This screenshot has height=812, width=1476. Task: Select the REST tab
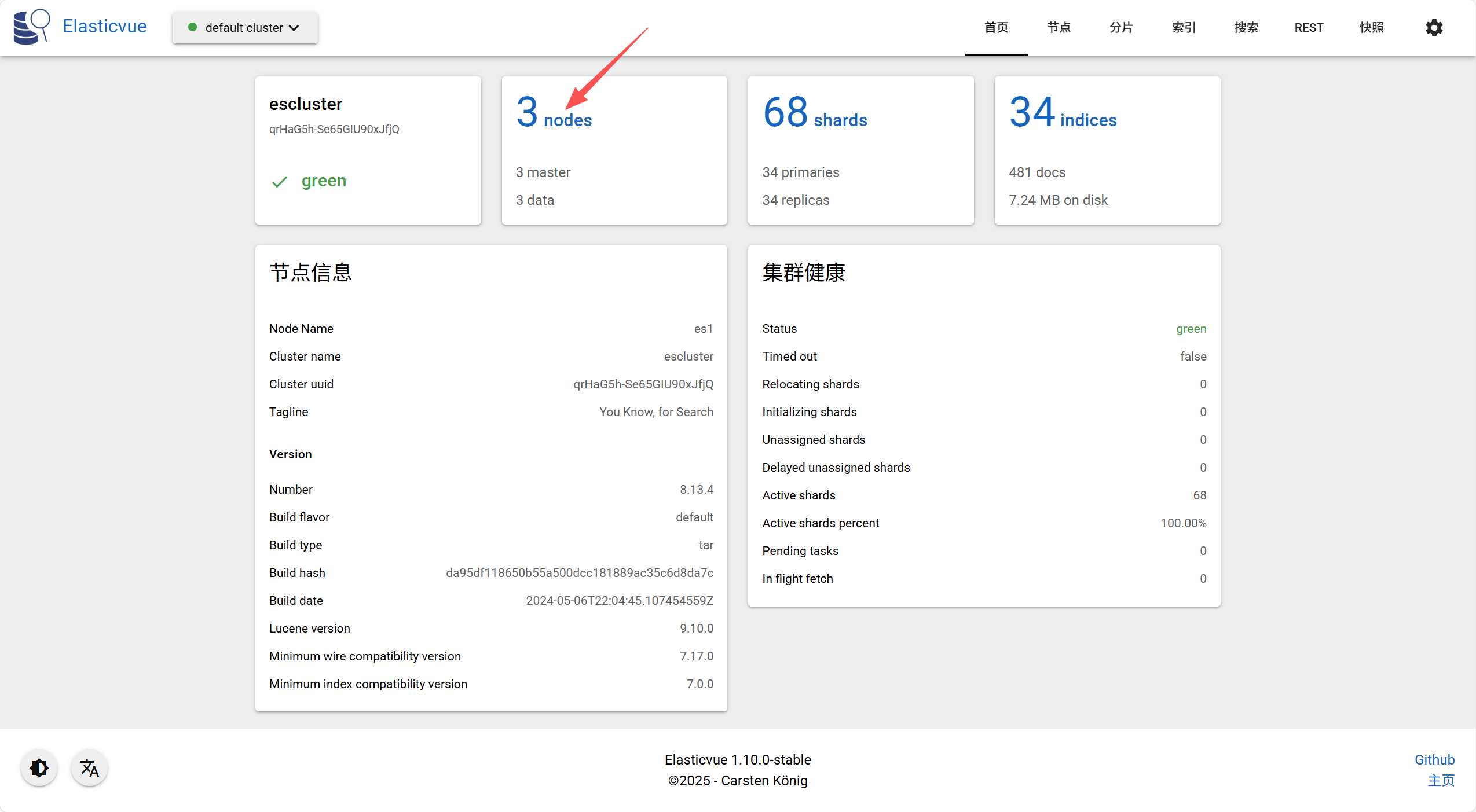coord(1309,28)
